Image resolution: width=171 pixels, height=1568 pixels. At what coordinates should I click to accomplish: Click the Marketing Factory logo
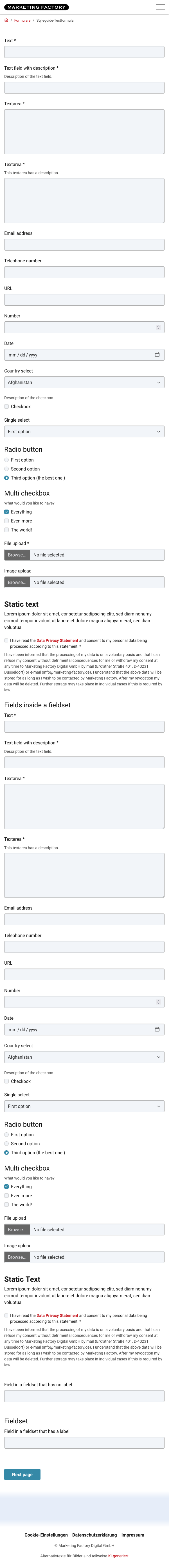37,7
